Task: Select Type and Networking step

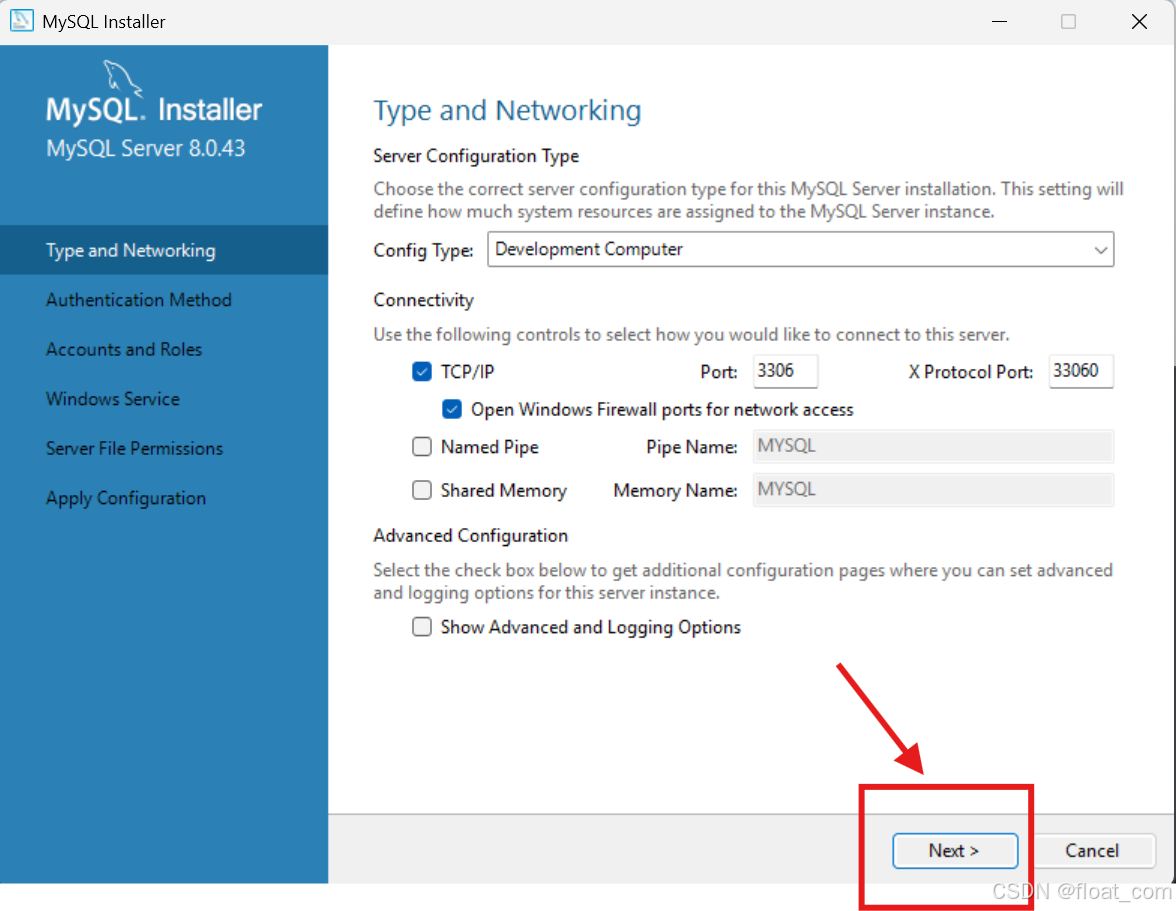Action: (164, 250)
